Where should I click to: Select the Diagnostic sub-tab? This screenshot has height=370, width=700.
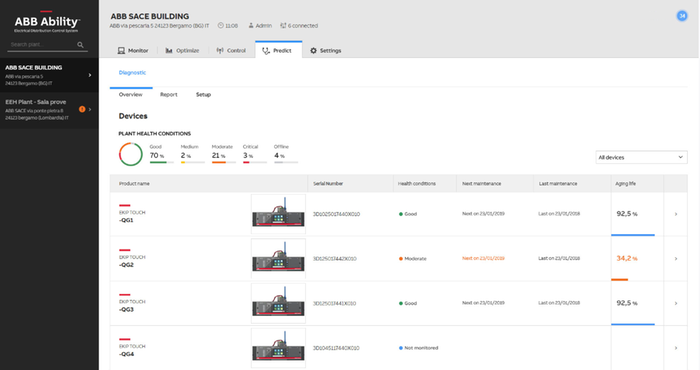[132, 73]
